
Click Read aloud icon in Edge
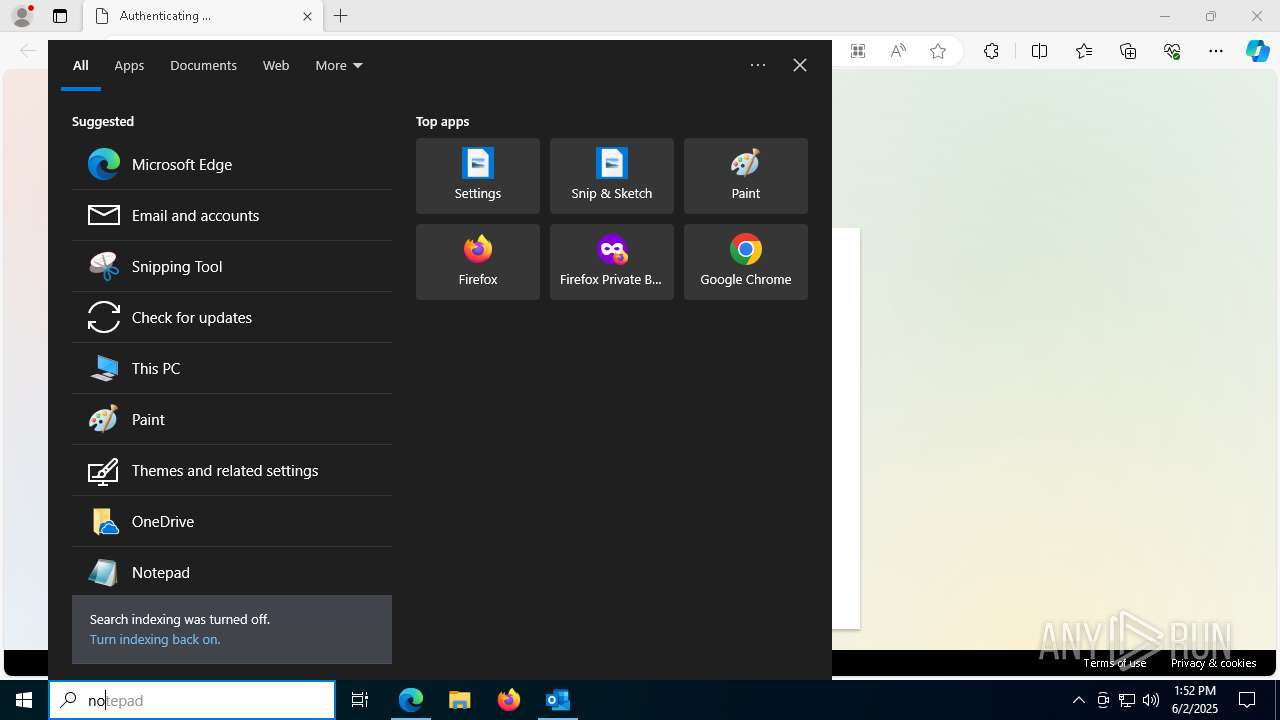tap(898, 51)
